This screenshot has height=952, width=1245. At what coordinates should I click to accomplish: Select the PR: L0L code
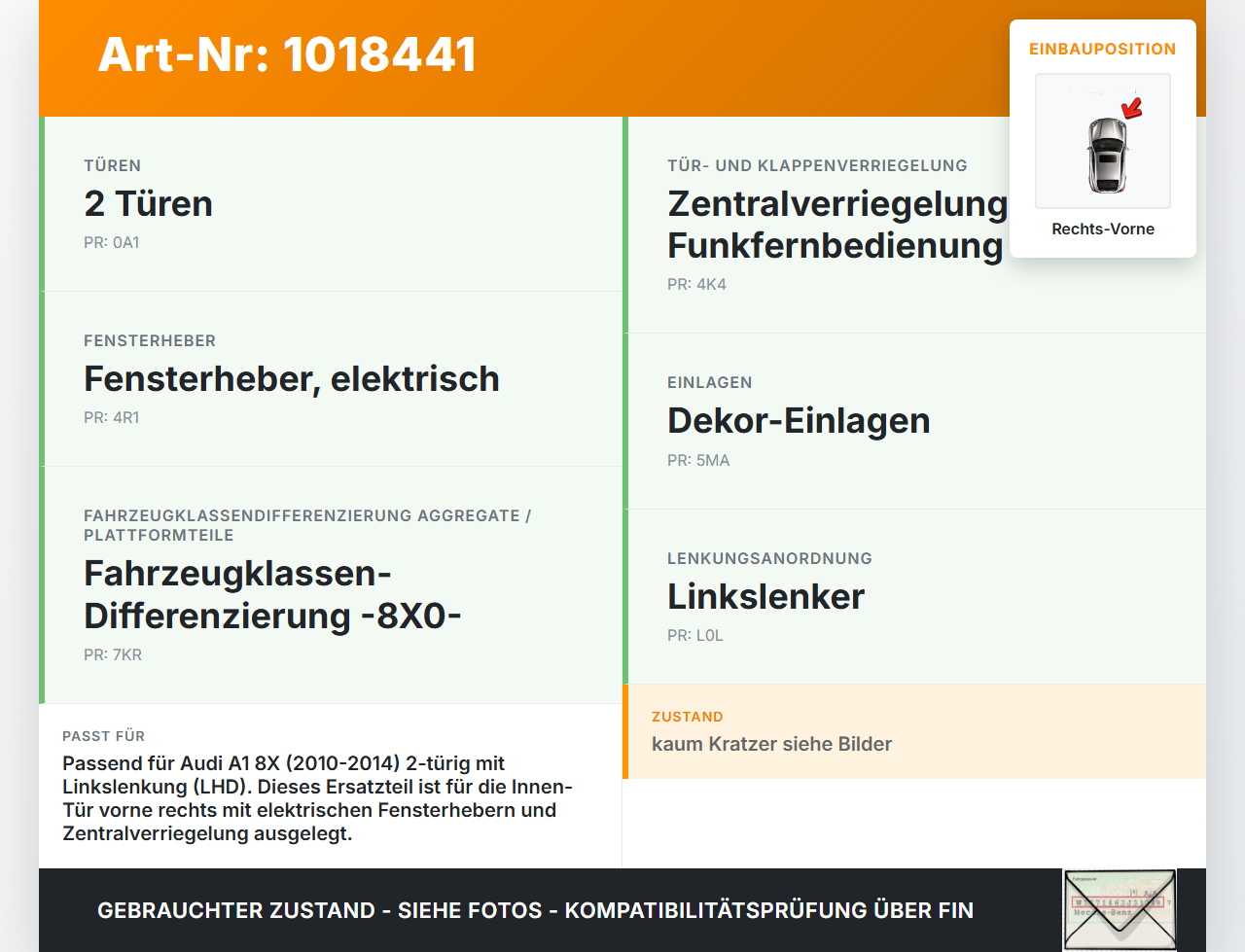point(695,636)
